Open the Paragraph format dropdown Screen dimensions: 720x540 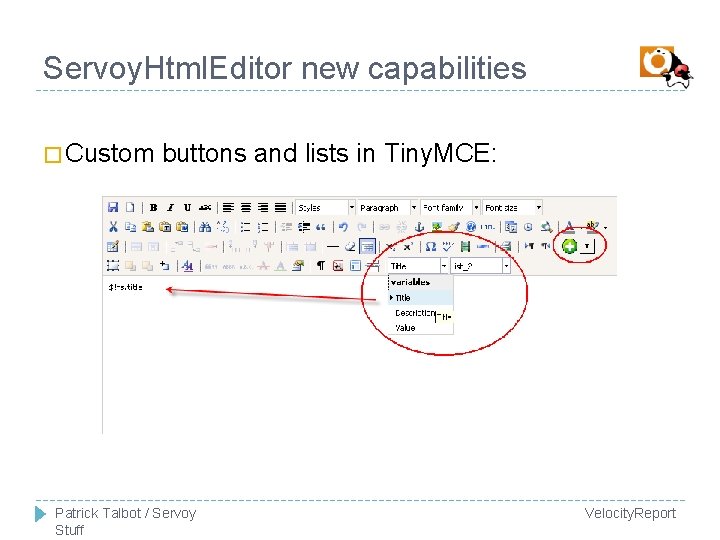point(388,208)
